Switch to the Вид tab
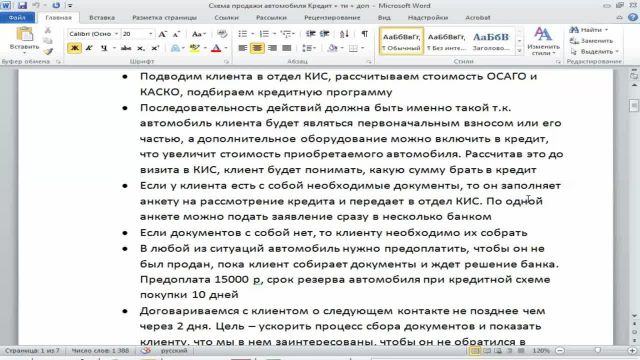 pyautogui.click(x=384, y=18)
